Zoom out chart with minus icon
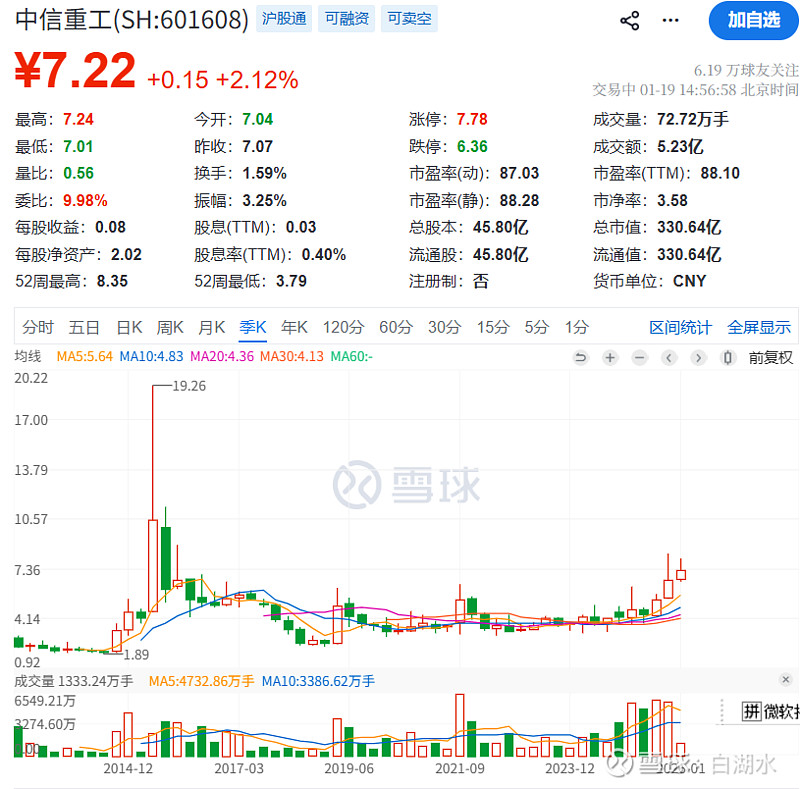This screenshot has height=789, width=800. pos(639,358)
